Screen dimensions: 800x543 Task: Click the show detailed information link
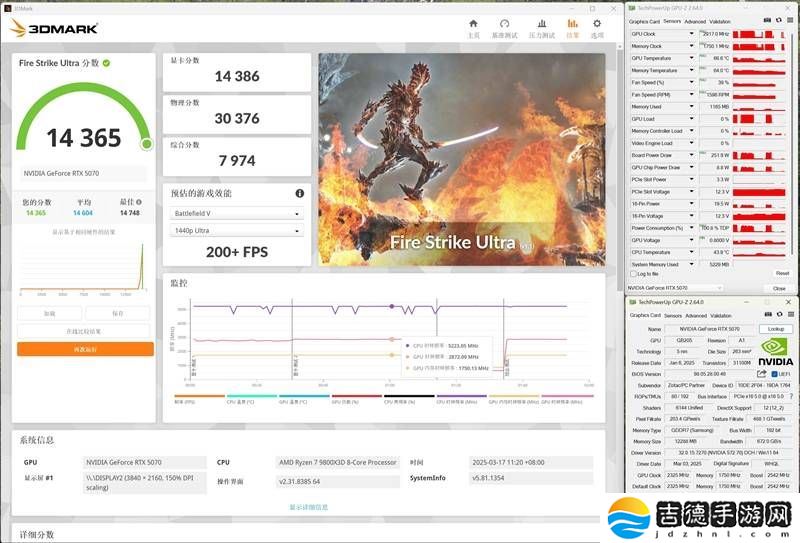[309, 507]
